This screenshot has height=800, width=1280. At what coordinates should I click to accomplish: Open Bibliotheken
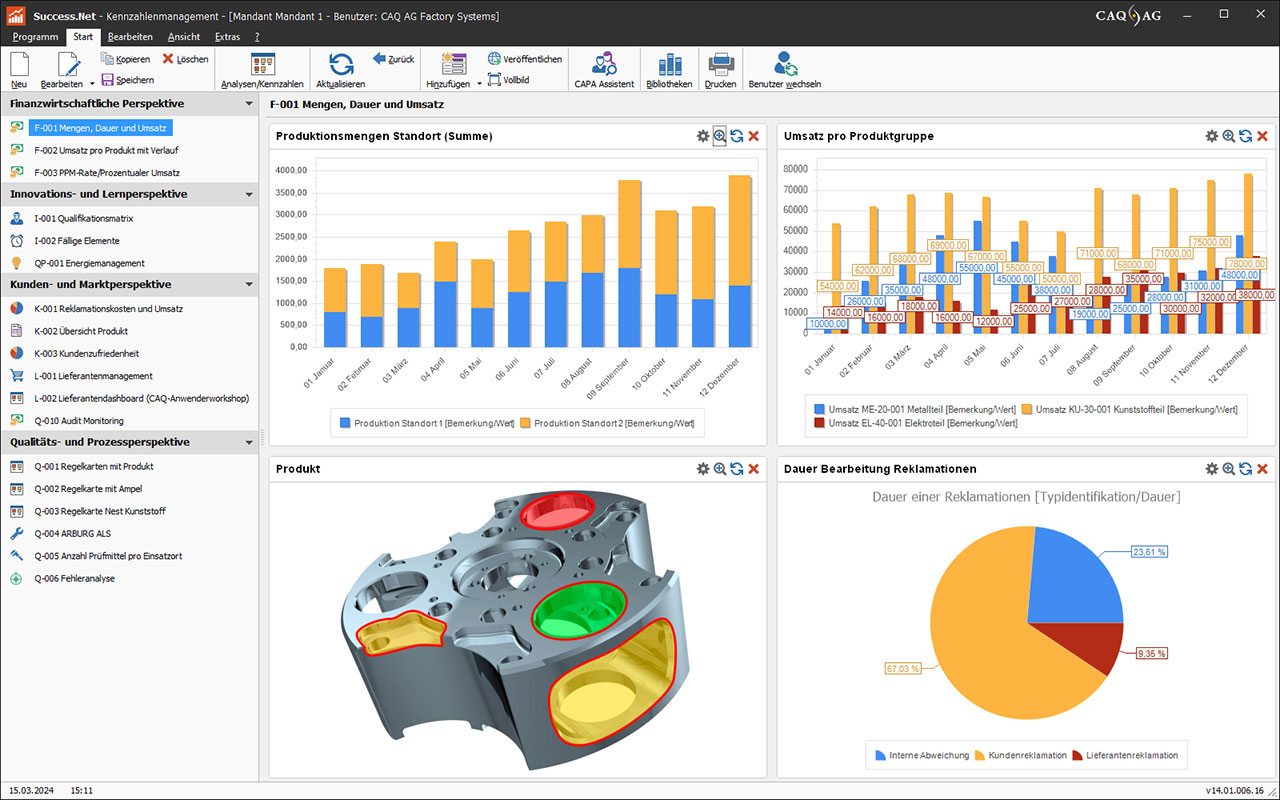(x=669, y=70)
